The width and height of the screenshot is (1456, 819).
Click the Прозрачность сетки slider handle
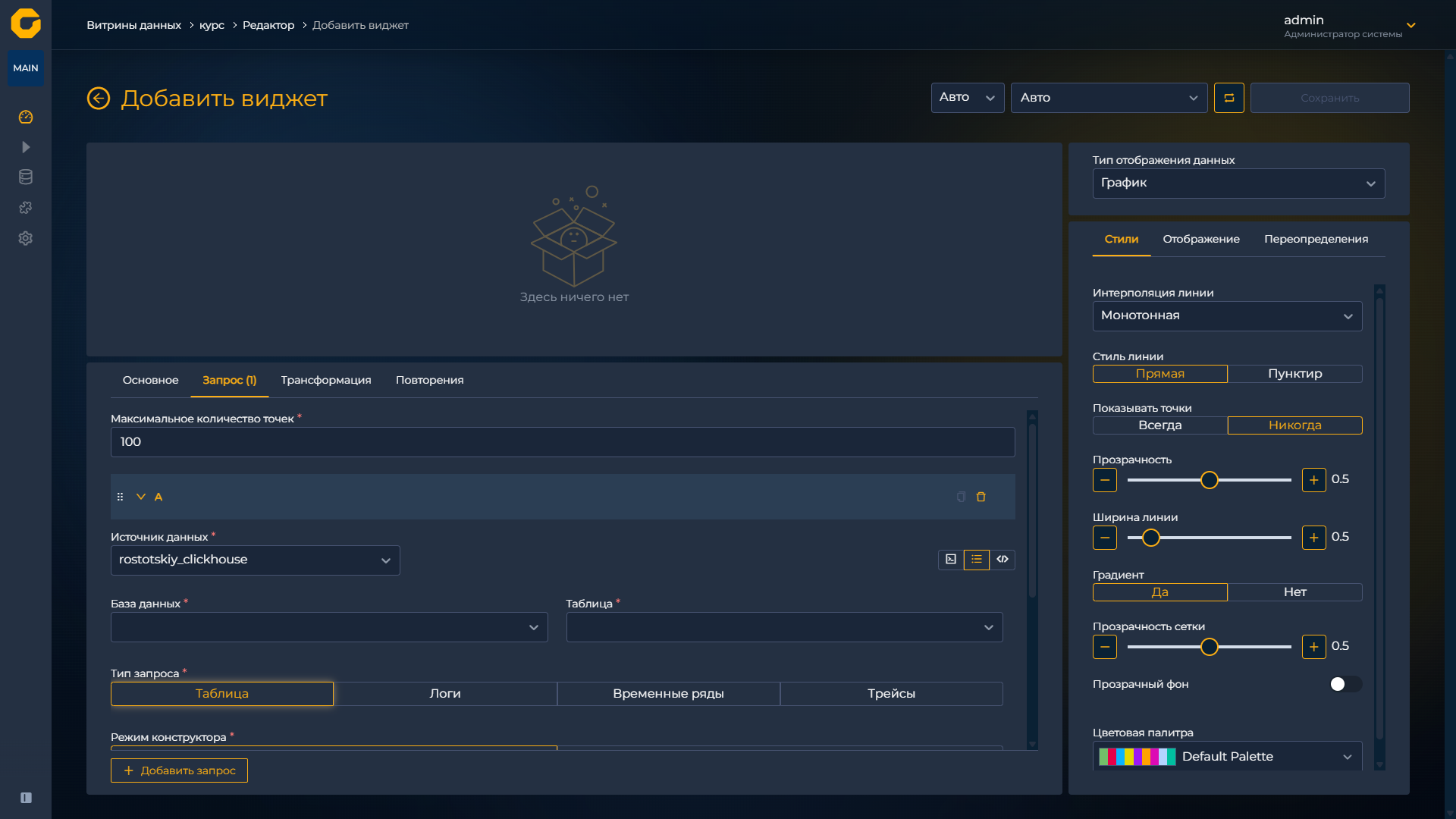click(1210, 647)
